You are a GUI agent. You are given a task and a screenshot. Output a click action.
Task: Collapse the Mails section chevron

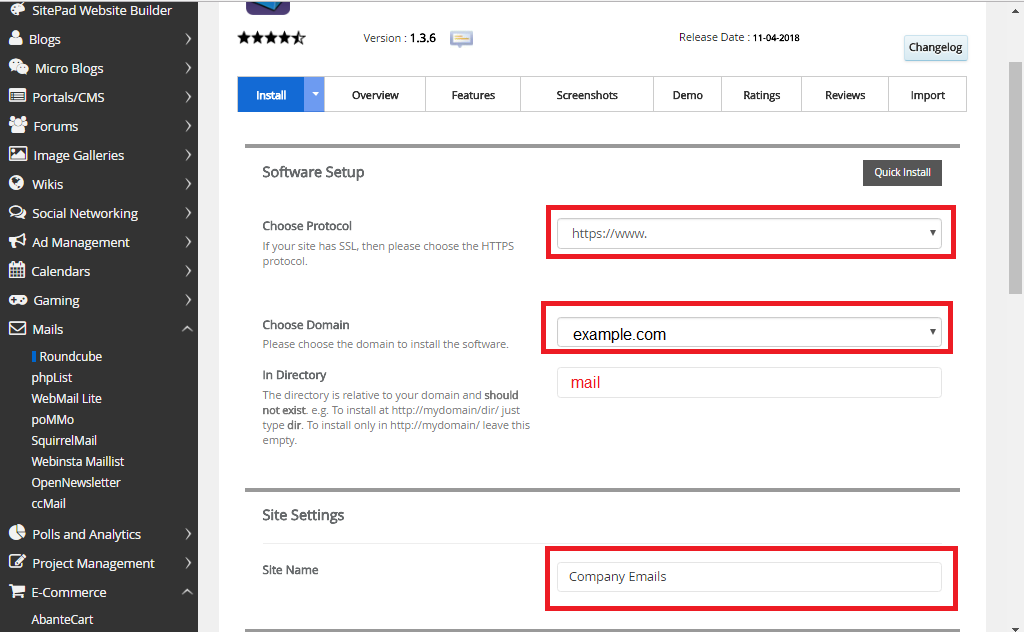(x=186, y=328)
